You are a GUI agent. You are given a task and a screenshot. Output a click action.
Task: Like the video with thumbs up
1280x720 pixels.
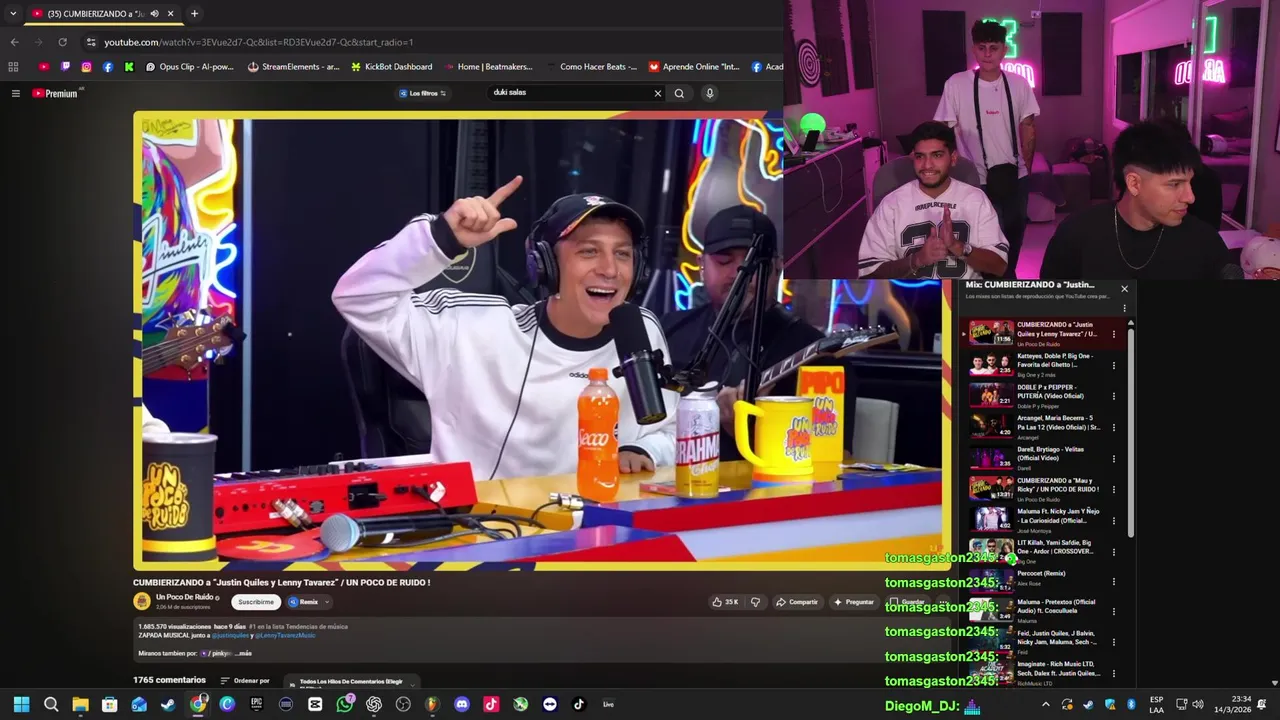point(725,602)
